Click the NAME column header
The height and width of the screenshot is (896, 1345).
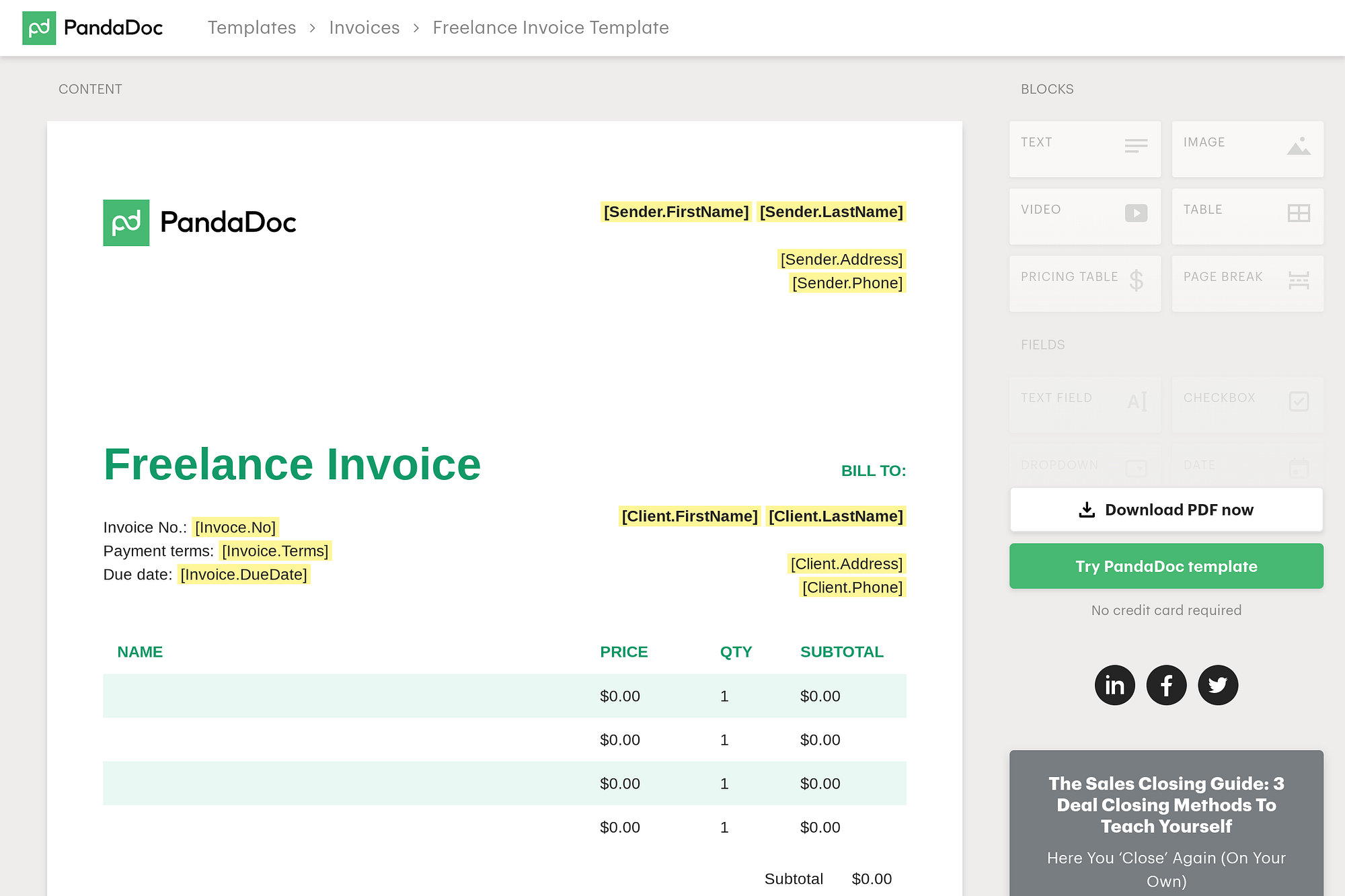[x=140, y=652]
